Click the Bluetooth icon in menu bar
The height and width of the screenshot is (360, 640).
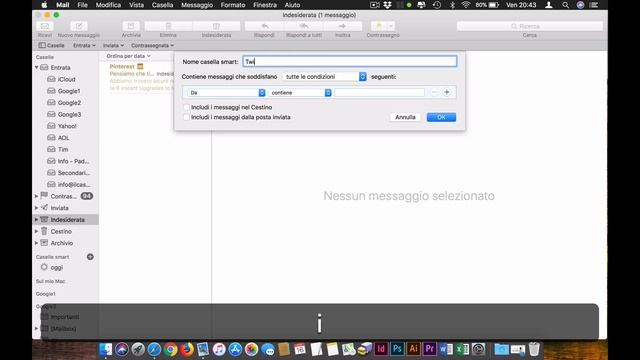(x=452, y=5)
